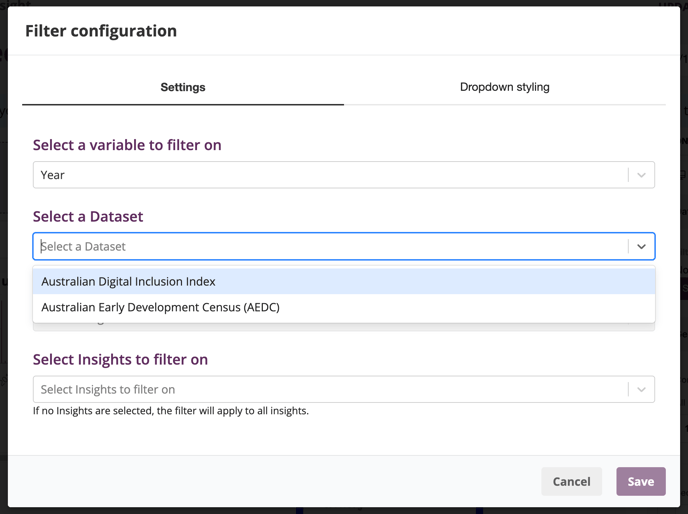Collapse the Select a Dataset dropdown arrow

(x=641, y=247)
